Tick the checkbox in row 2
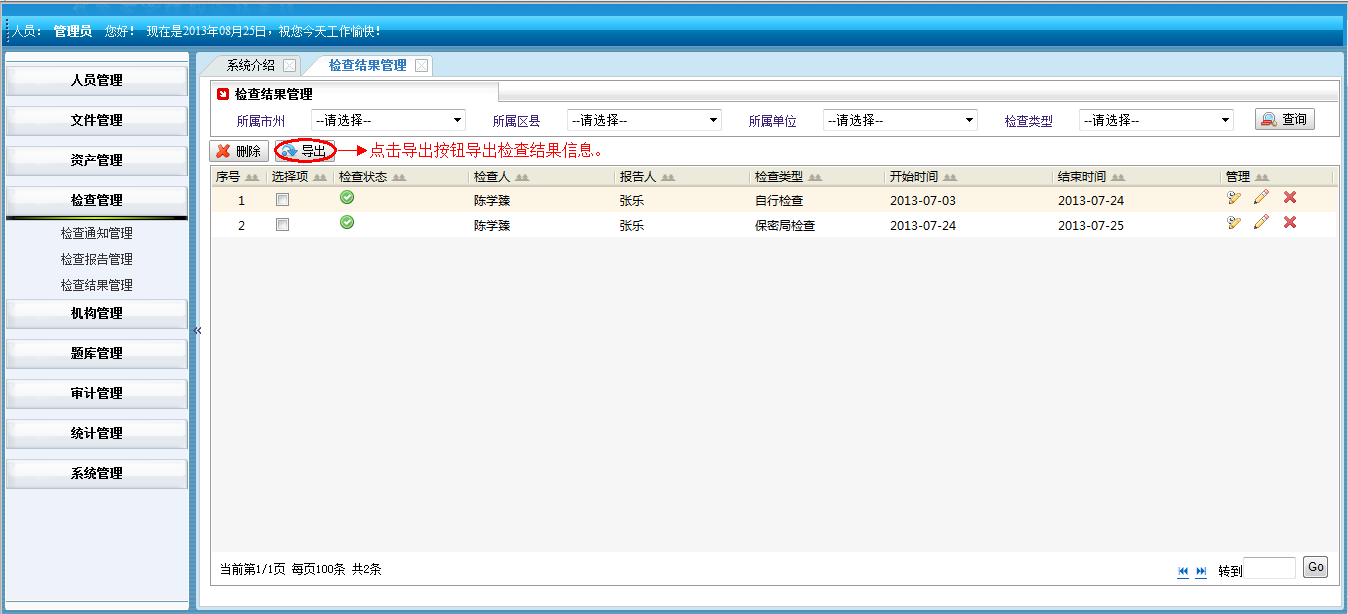This screenshot has height=614, width=1348. pyautogui.click(x=282, y=225)
